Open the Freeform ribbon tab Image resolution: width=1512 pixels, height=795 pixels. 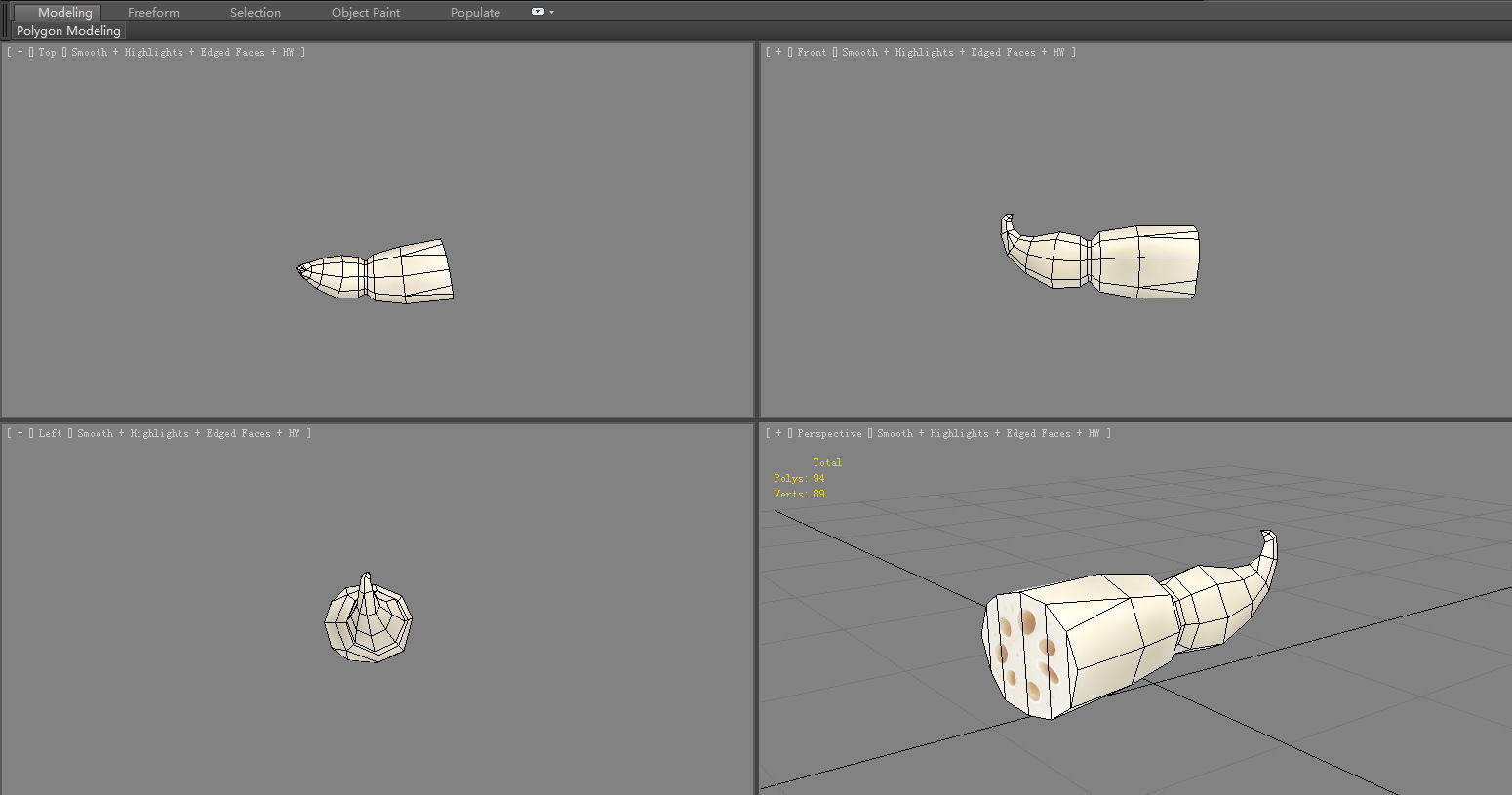153,12
